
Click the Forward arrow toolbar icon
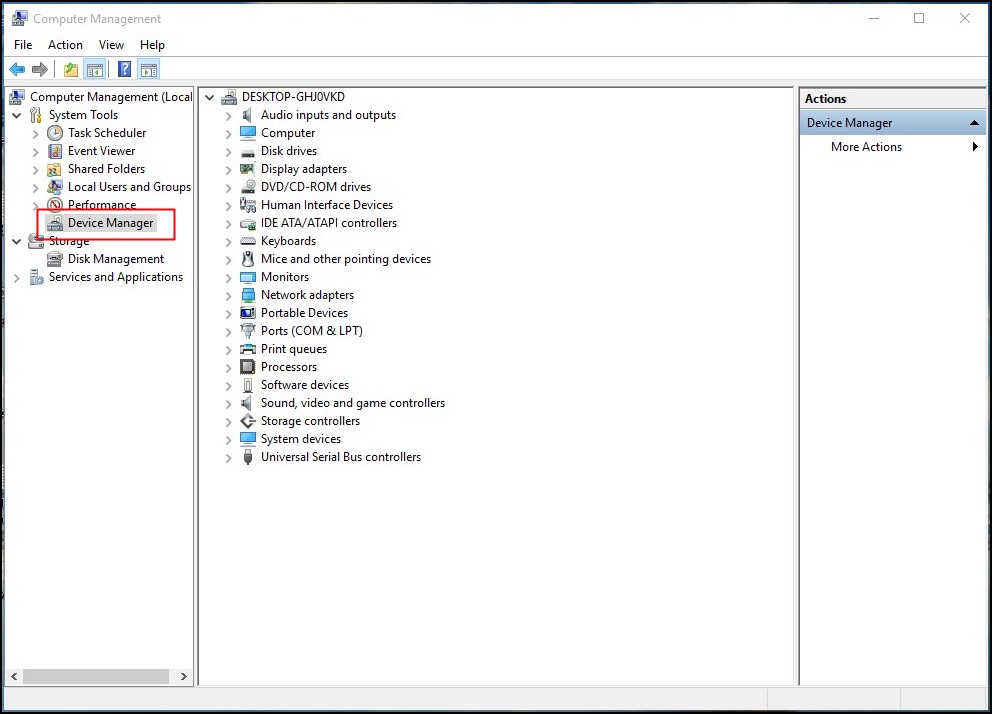tap(40, 70)
